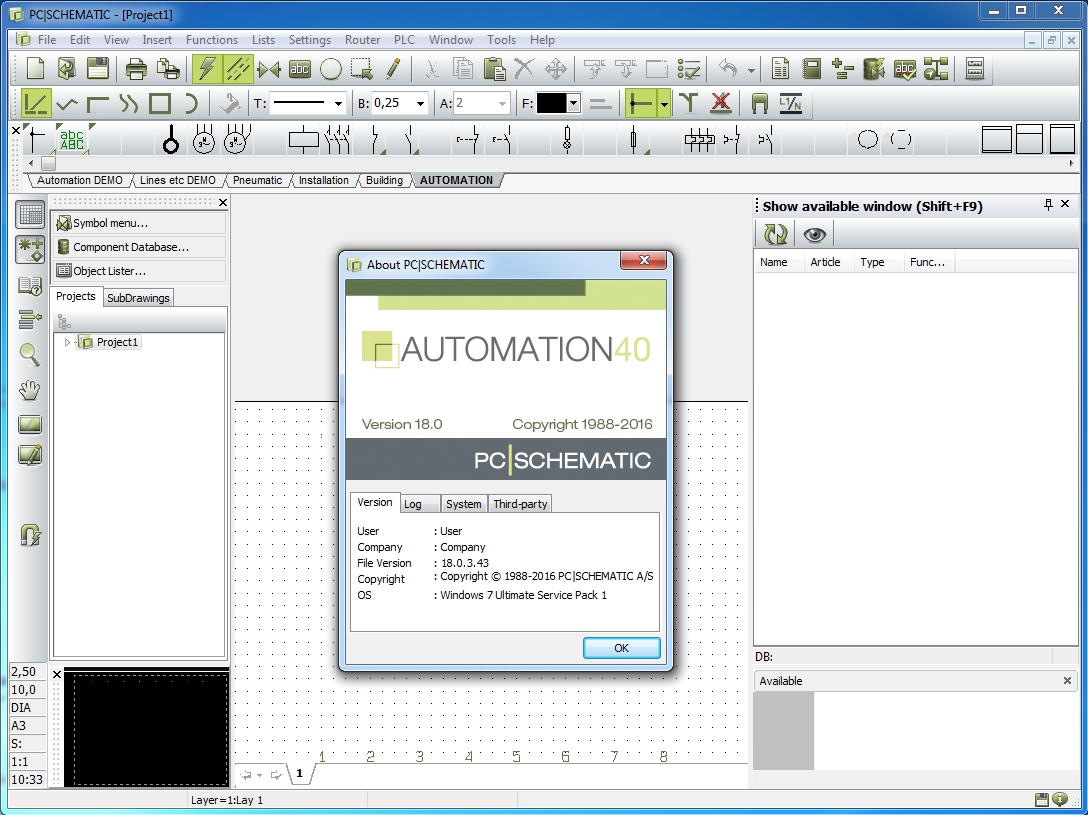Pick the relay coil rectangle symbol
The image size is (1088, 815).
tap(303, 139)
